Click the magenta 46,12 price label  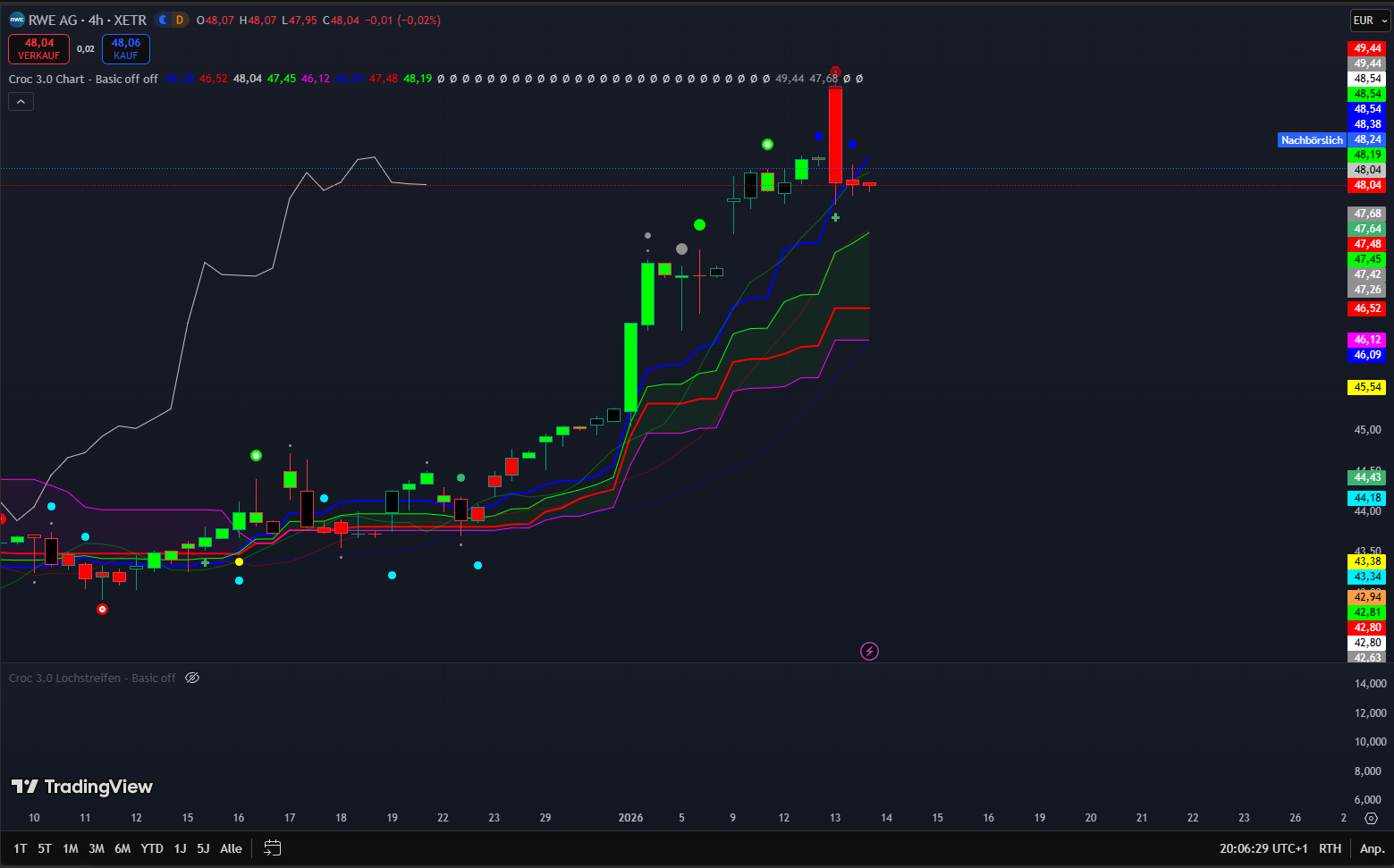[x=1366, y=340]
